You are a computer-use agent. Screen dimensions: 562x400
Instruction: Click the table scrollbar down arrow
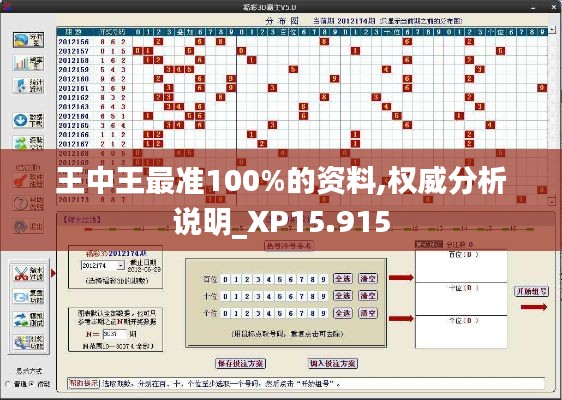(551, 202)
